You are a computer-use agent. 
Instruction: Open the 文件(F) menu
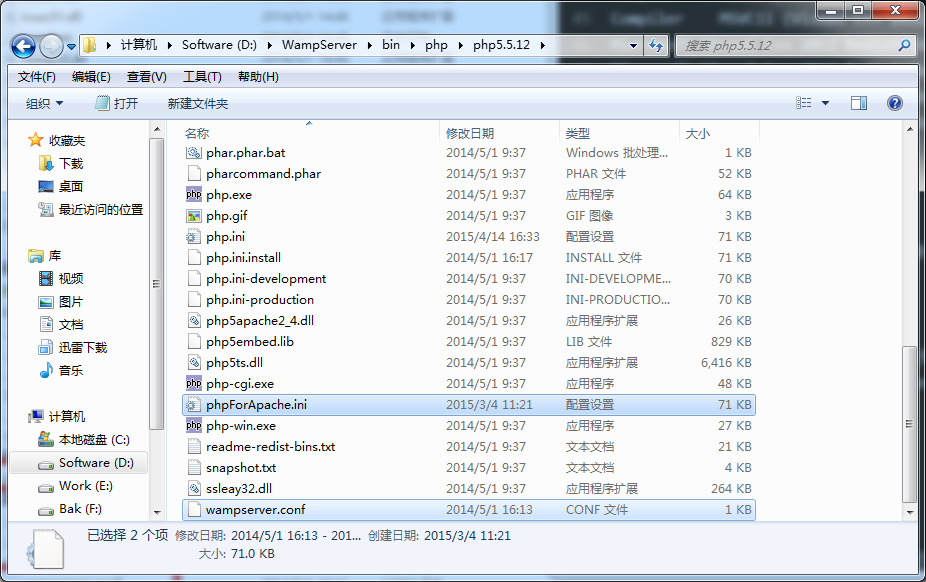(x=37, y=77)
